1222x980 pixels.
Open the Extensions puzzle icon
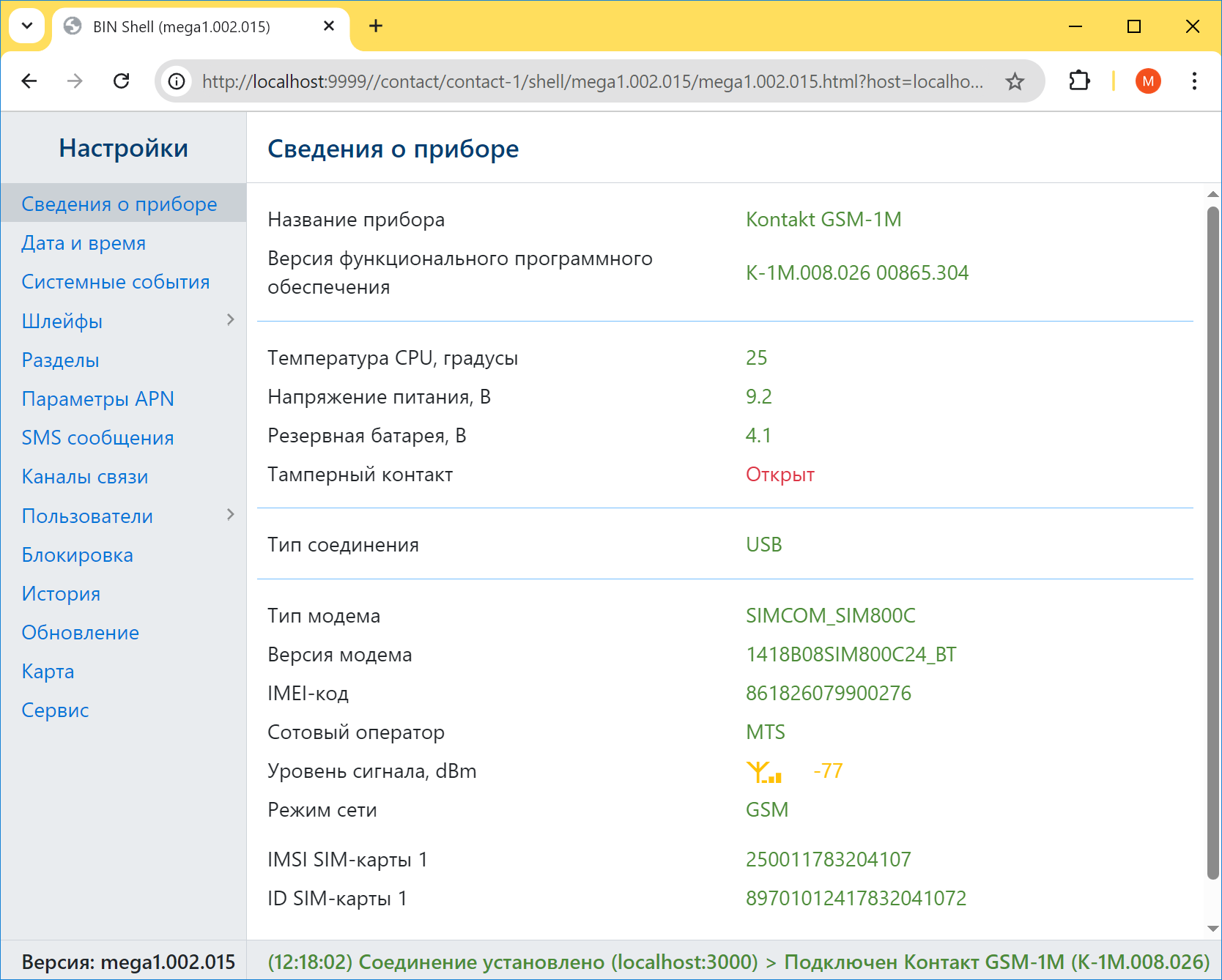click(x=1079, y=81)
